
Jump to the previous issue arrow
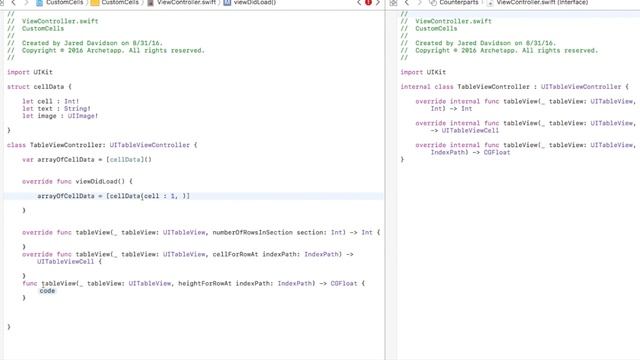(x=359, y=2)
